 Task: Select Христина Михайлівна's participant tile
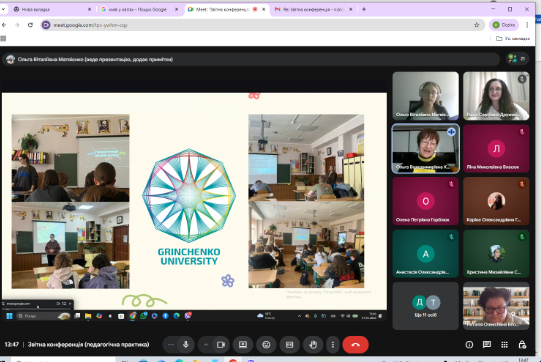(x=496, y=254)
